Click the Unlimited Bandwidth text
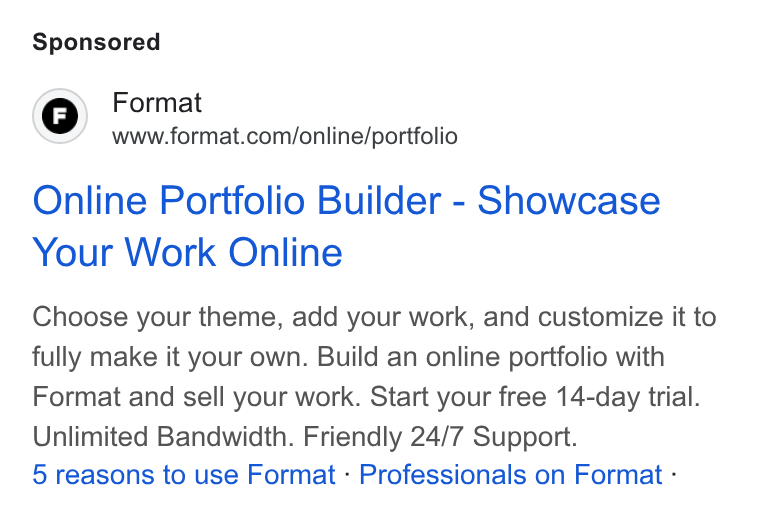The image size is (760, 518). 163,437
